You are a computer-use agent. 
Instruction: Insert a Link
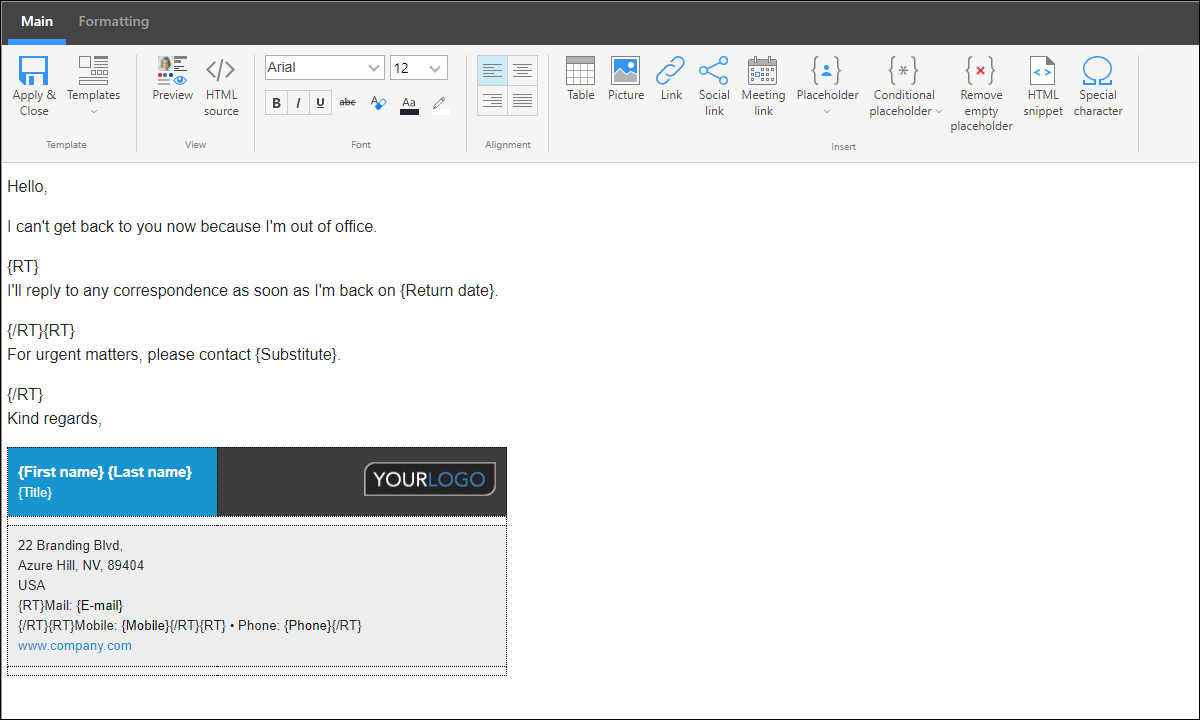[671, 79]
